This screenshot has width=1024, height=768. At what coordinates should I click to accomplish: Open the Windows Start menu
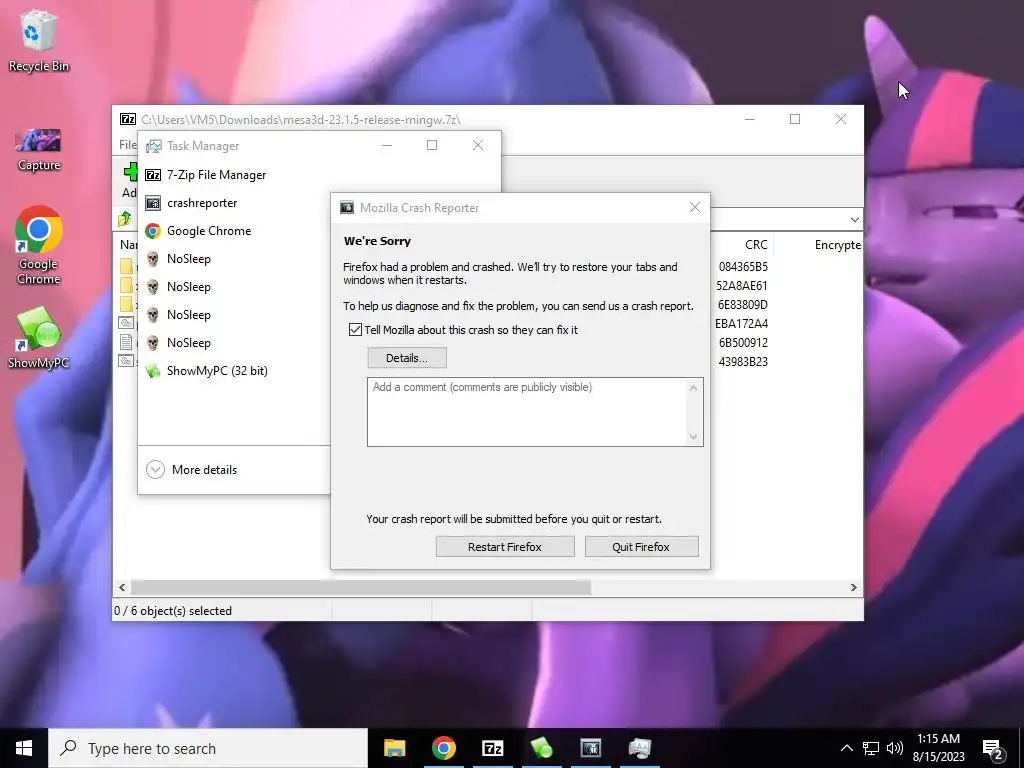[24, 748]
